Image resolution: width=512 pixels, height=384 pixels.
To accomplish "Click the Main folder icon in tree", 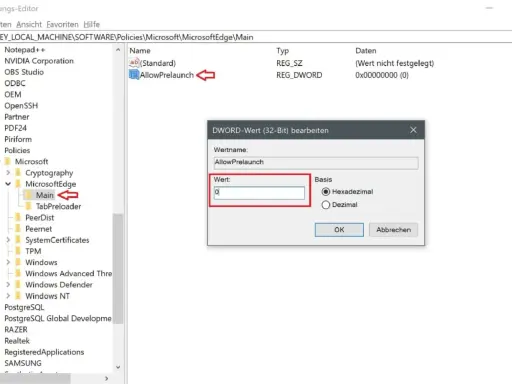I will click(x=28, y=195).
